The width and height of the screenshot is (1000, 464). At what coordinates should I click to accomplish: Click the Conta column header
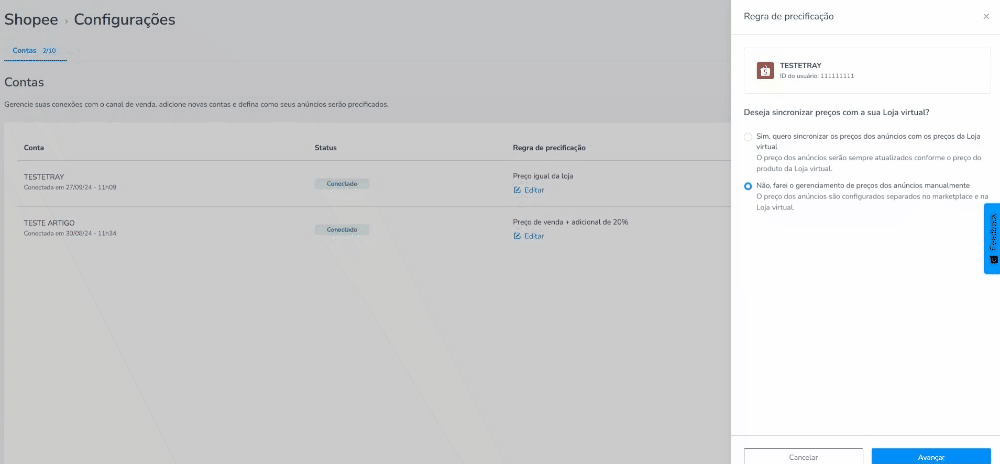pyautogui.click(x=34, y=148)
